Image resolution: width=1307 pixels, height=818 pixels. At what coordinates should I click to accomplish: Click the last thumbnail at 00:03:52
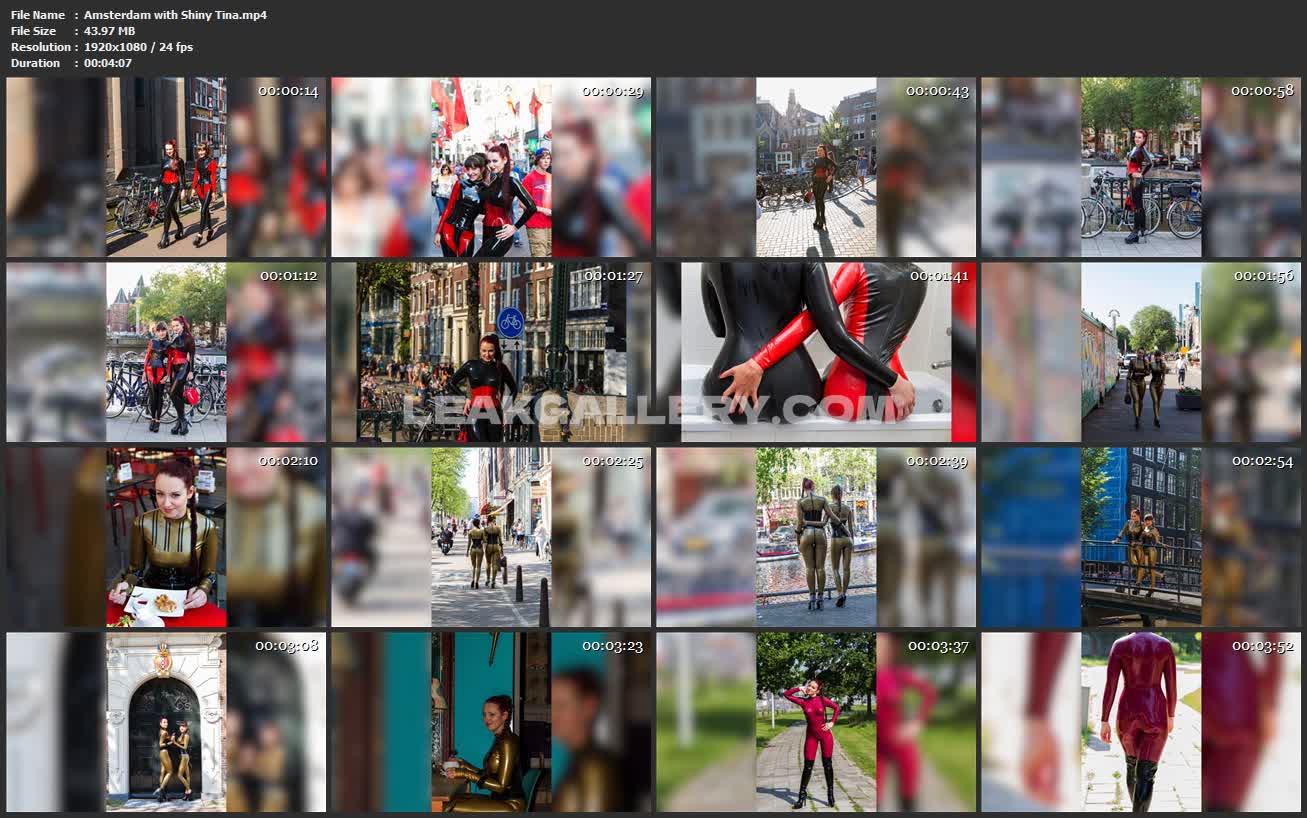coord(1141,722)
